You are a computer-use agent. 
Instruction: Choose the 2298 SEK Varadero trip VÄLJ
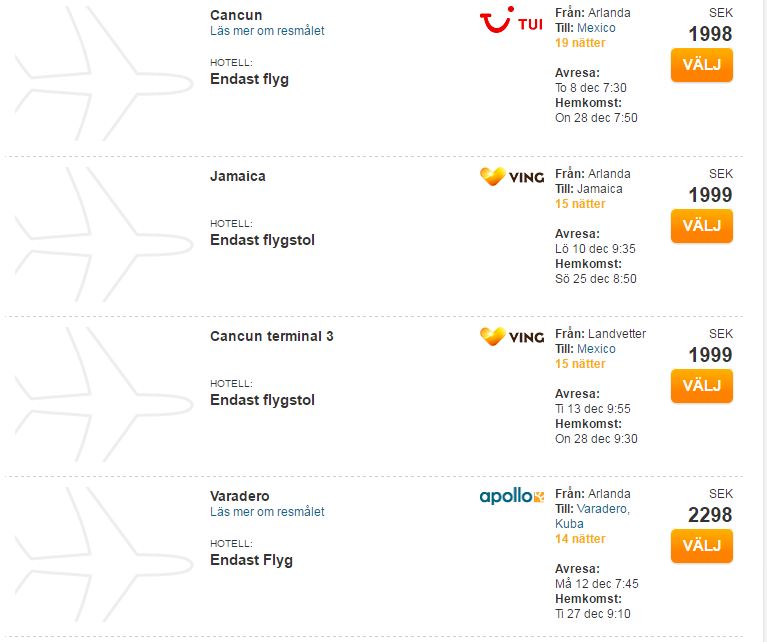pyautogui.click(x=701, y=546)
